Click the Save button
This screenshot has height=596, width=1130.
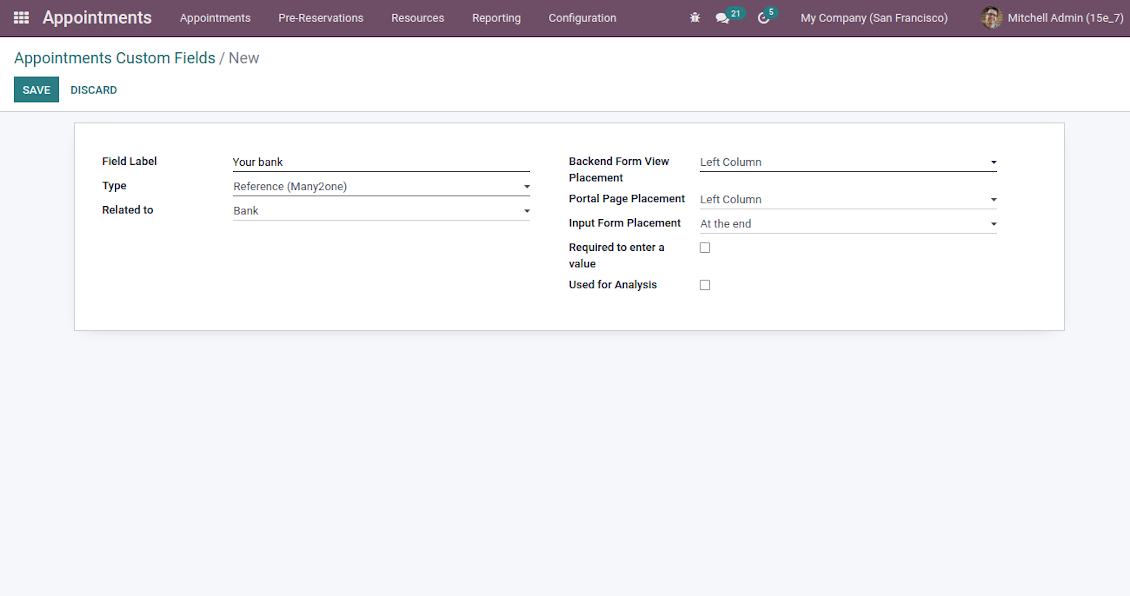click(36, 90)
